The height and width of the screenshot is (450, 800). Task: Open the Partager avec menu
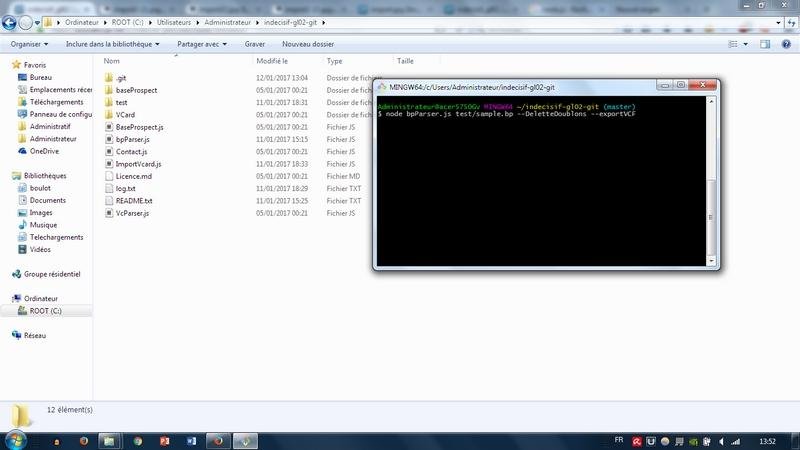pyautogui.click(x=202, y=44)
